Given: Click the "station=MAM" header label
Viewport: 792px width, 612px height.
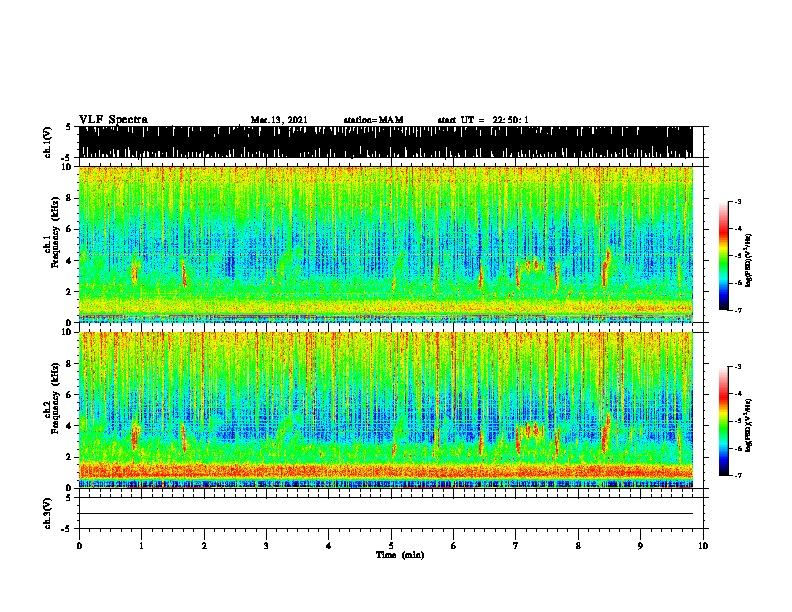Looking at the screenshot, I should (373, 120).
